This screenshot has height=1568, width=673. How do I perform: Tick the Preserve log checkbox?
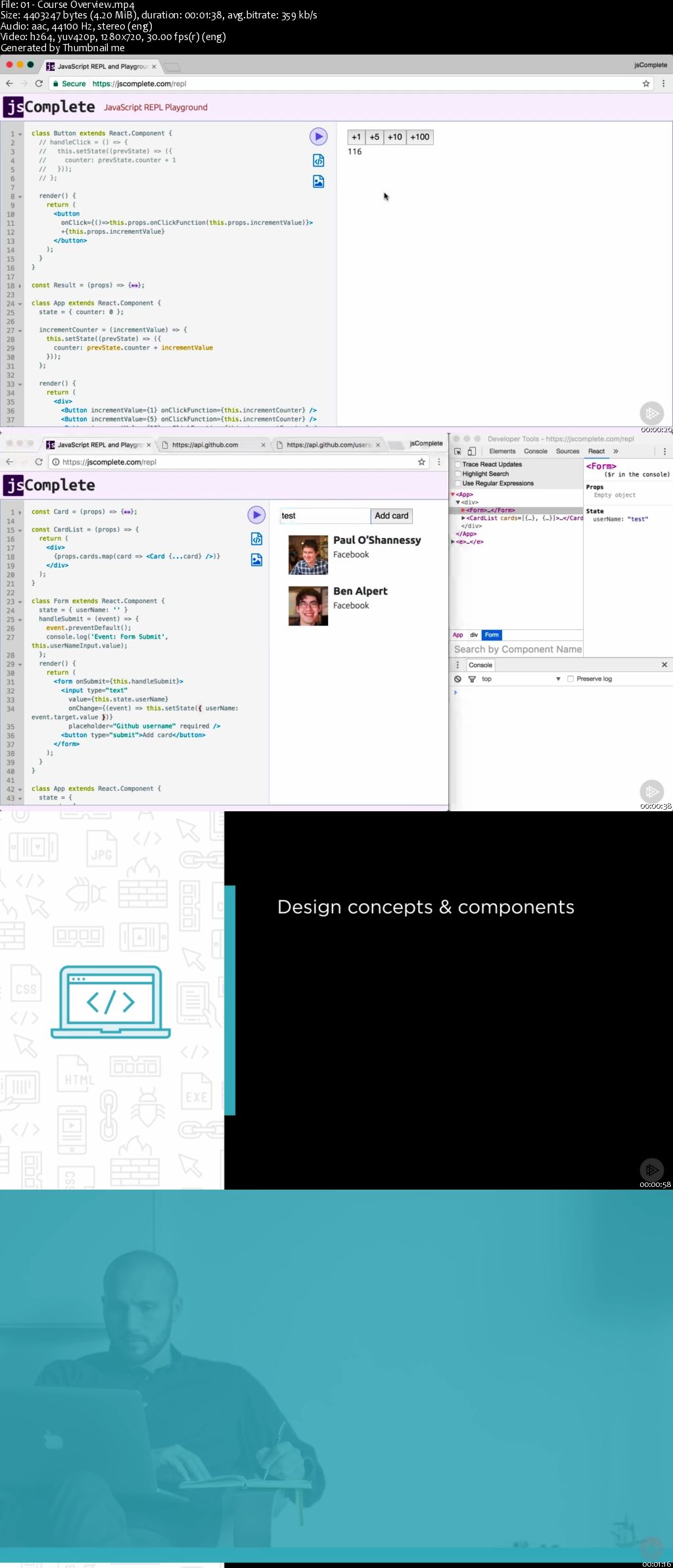[570, 679]
